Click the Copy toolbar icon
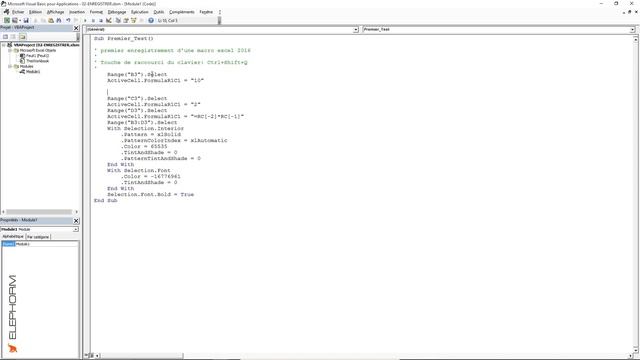640x360 pixels. coord(43,20)
